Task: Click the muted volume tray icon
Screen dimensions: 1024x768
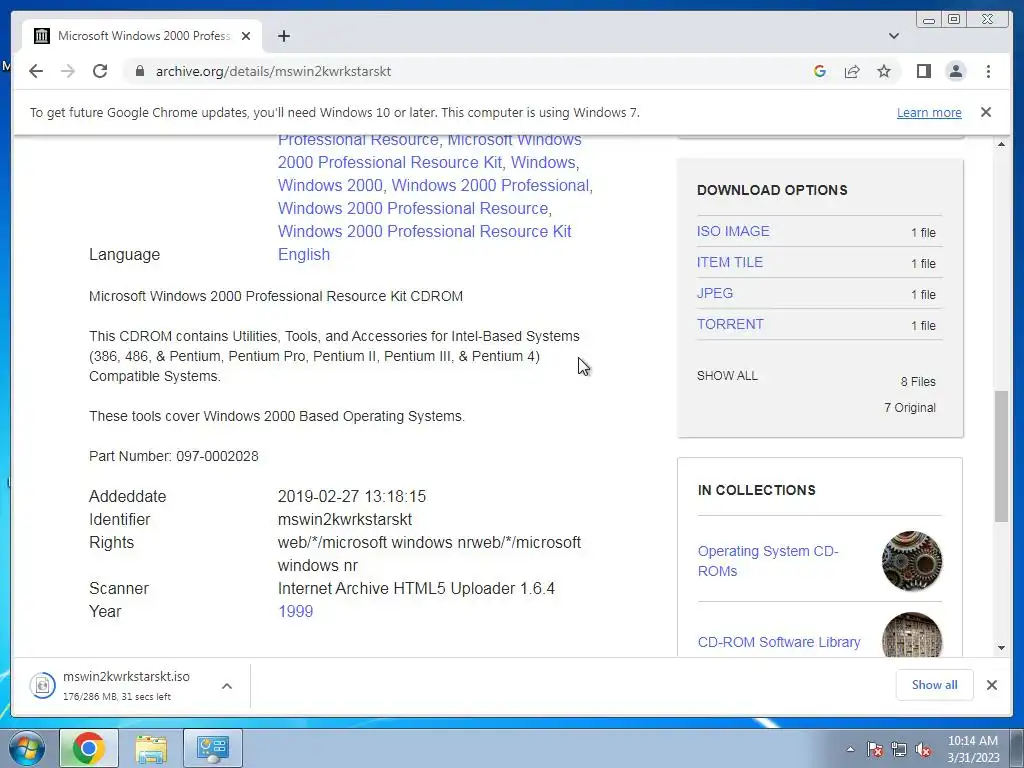Action: coord(923,749)
